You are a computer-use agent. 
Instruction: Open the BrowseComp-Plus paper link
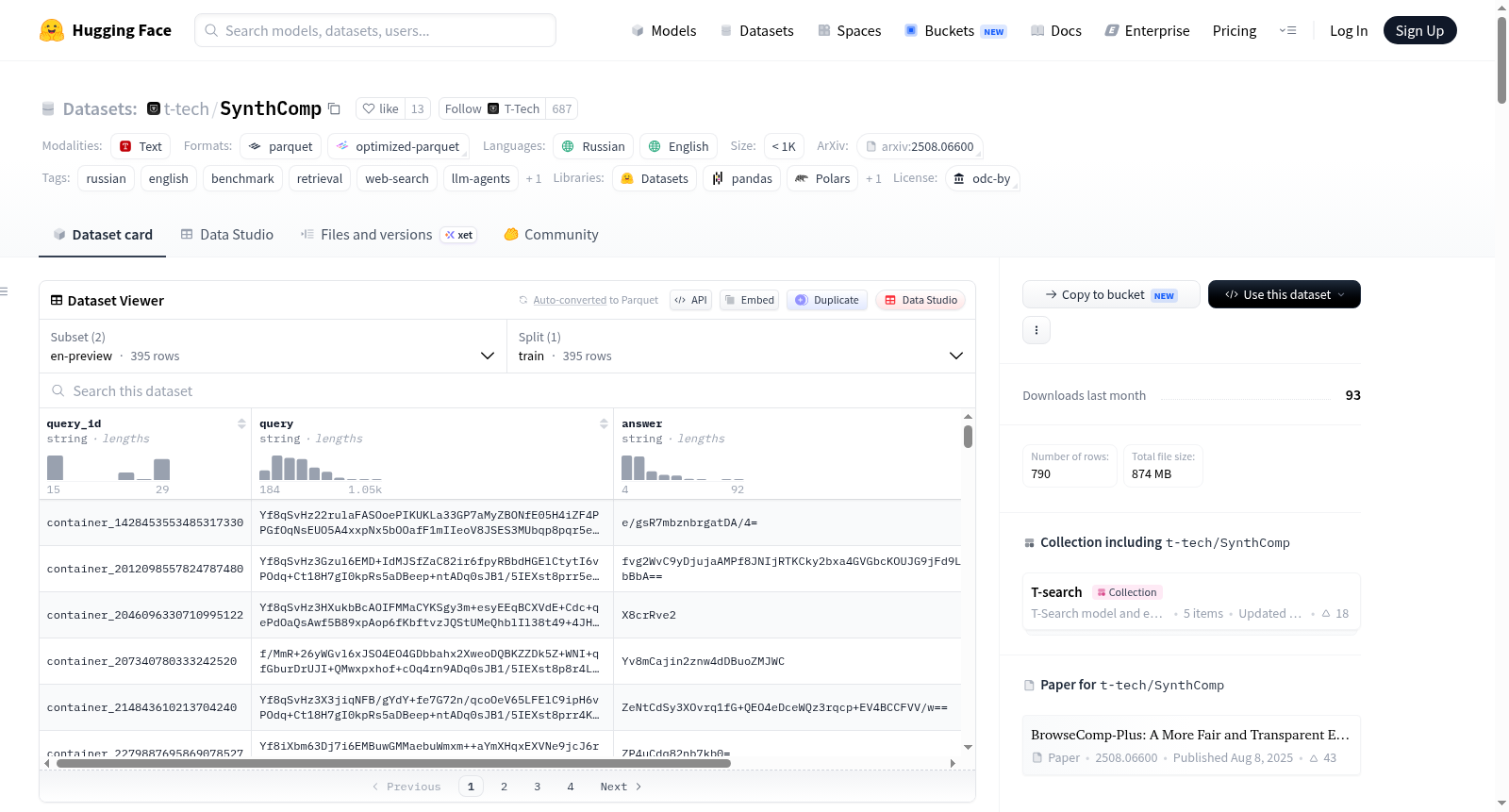click(x=1191, y=745)
